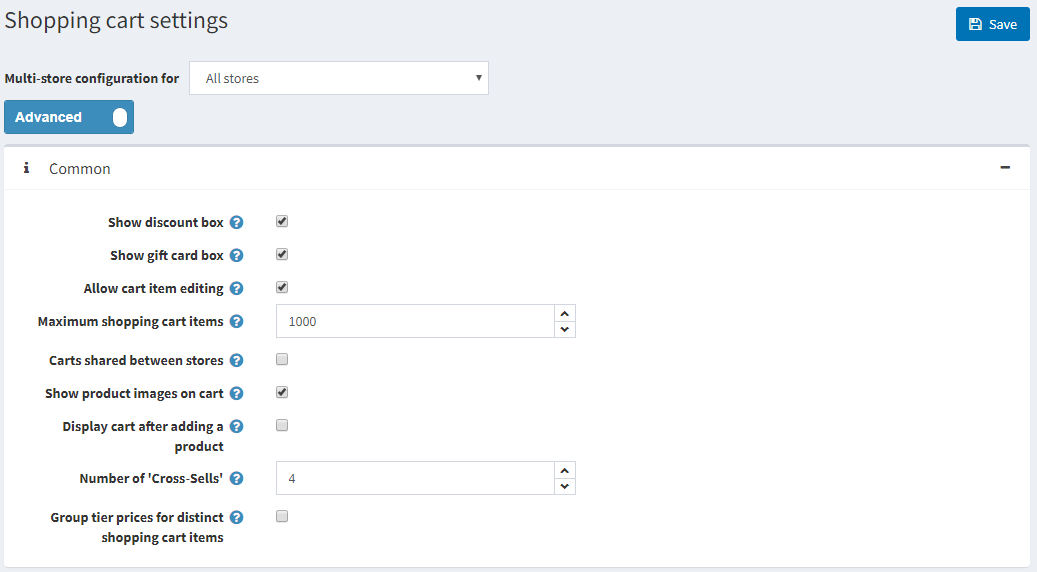Click help icon for Maximum shopping cart items

[237, 322]
